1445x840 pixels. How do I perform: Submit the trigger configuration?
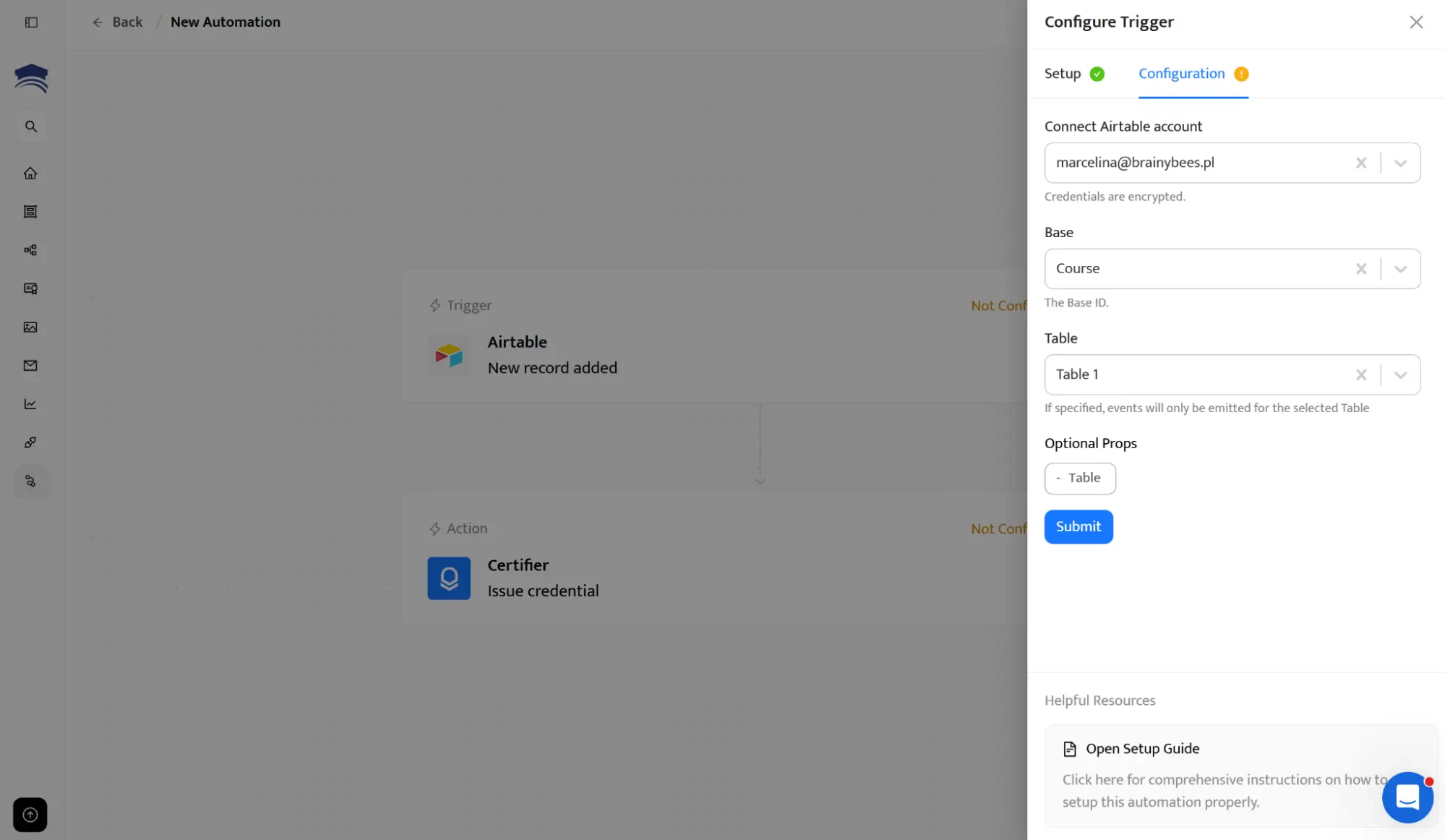[x=1078, y=526]
